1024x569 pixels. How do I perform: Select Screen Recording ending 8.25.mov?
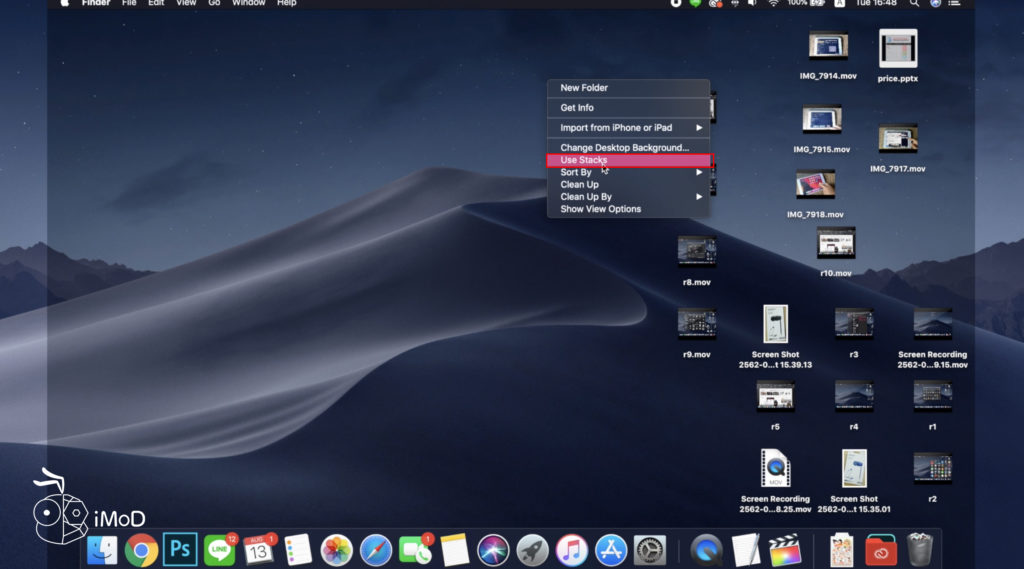(x=775, y=468)
